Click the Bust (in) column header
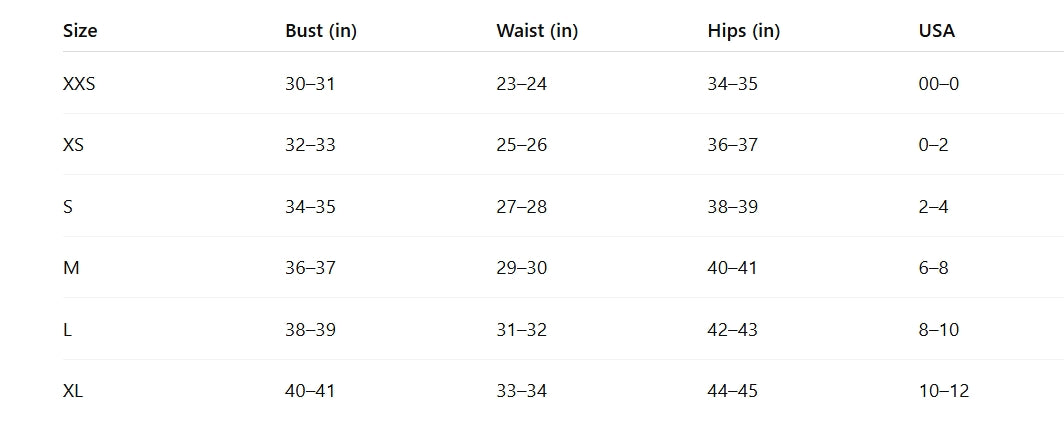The width and height of the screenshot is (1064, 433). [321, 31]
